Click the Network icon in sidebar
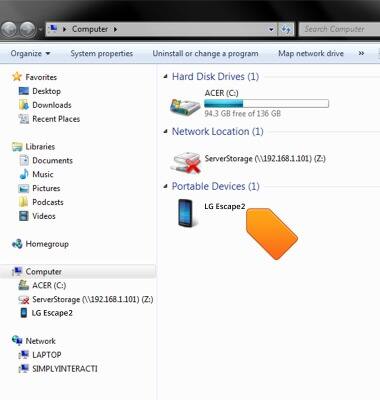Image resolution: width=380 pixels, height=400 pixels. coord(17,341)
